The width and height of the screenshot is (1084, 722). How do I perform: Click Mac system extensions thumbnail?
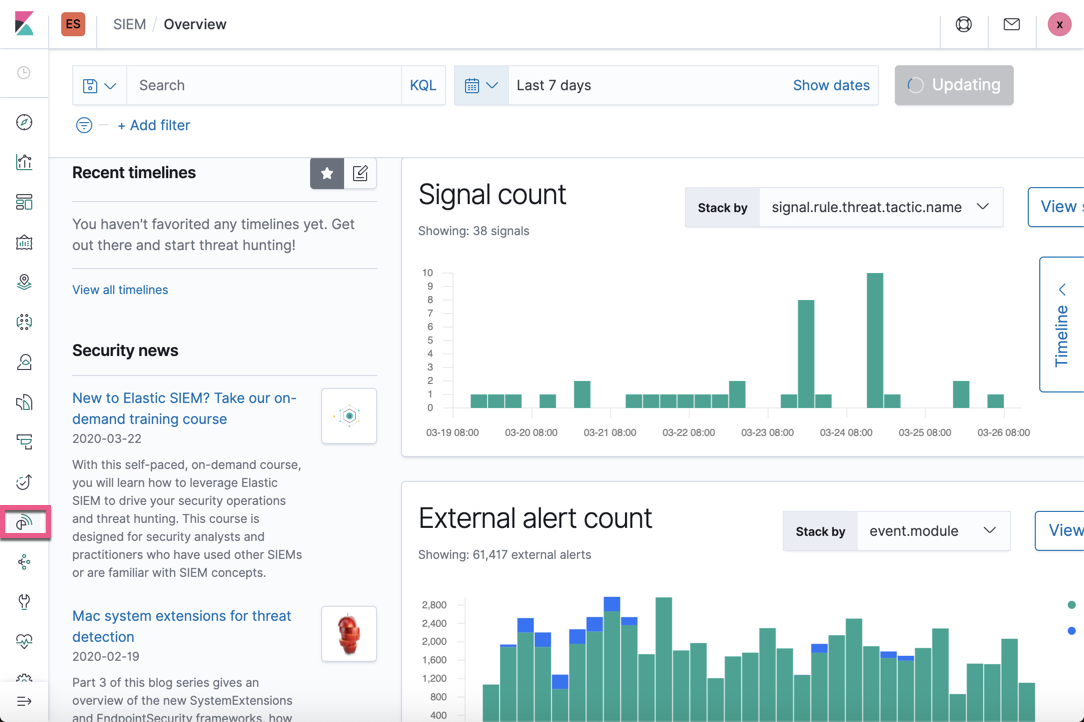(x=349, y=634)
